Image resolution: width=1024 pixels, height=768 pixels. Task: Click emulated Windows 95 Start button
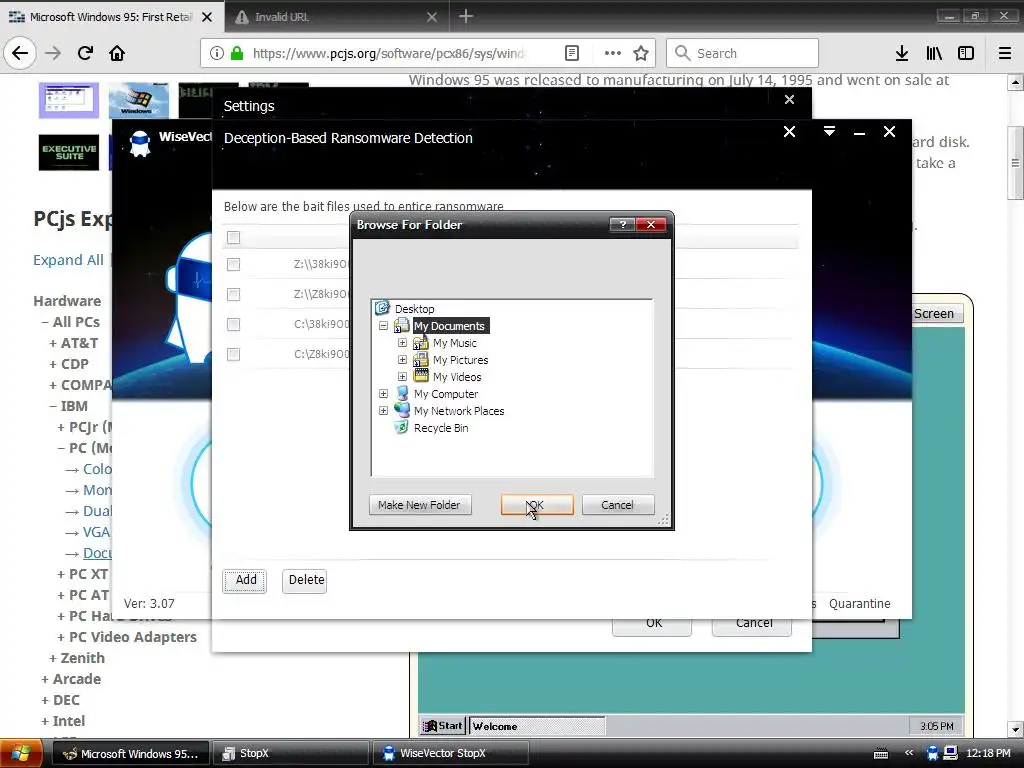pos(443,726)
